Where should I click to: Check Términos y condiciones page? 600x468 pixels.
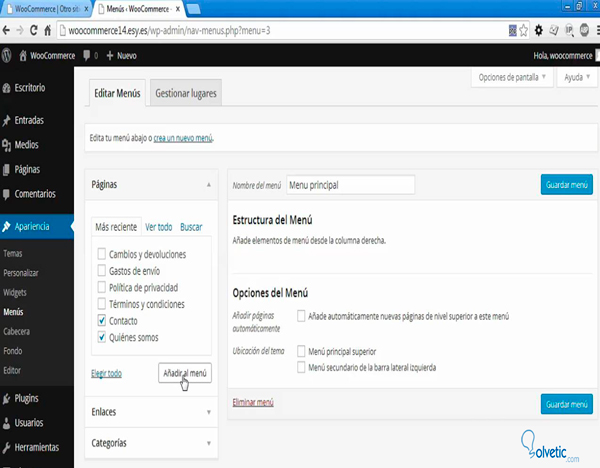101,304
